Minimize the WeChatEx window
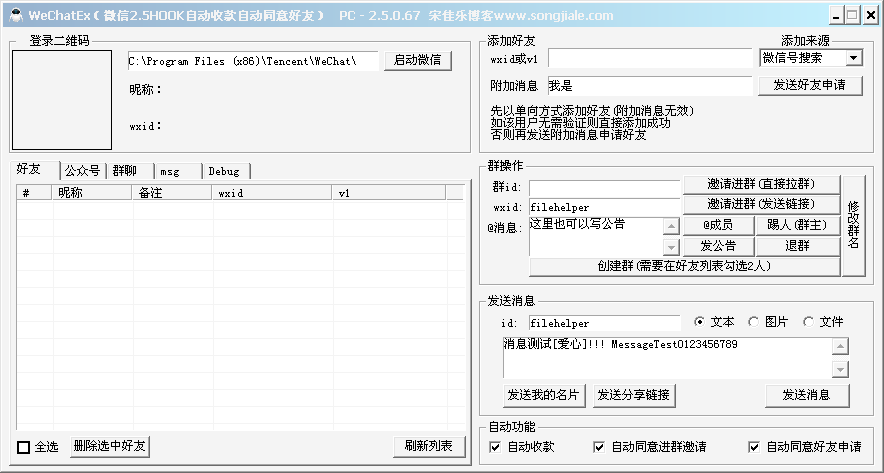Viewport: 884px width, 473px height. tap(837, 15)
